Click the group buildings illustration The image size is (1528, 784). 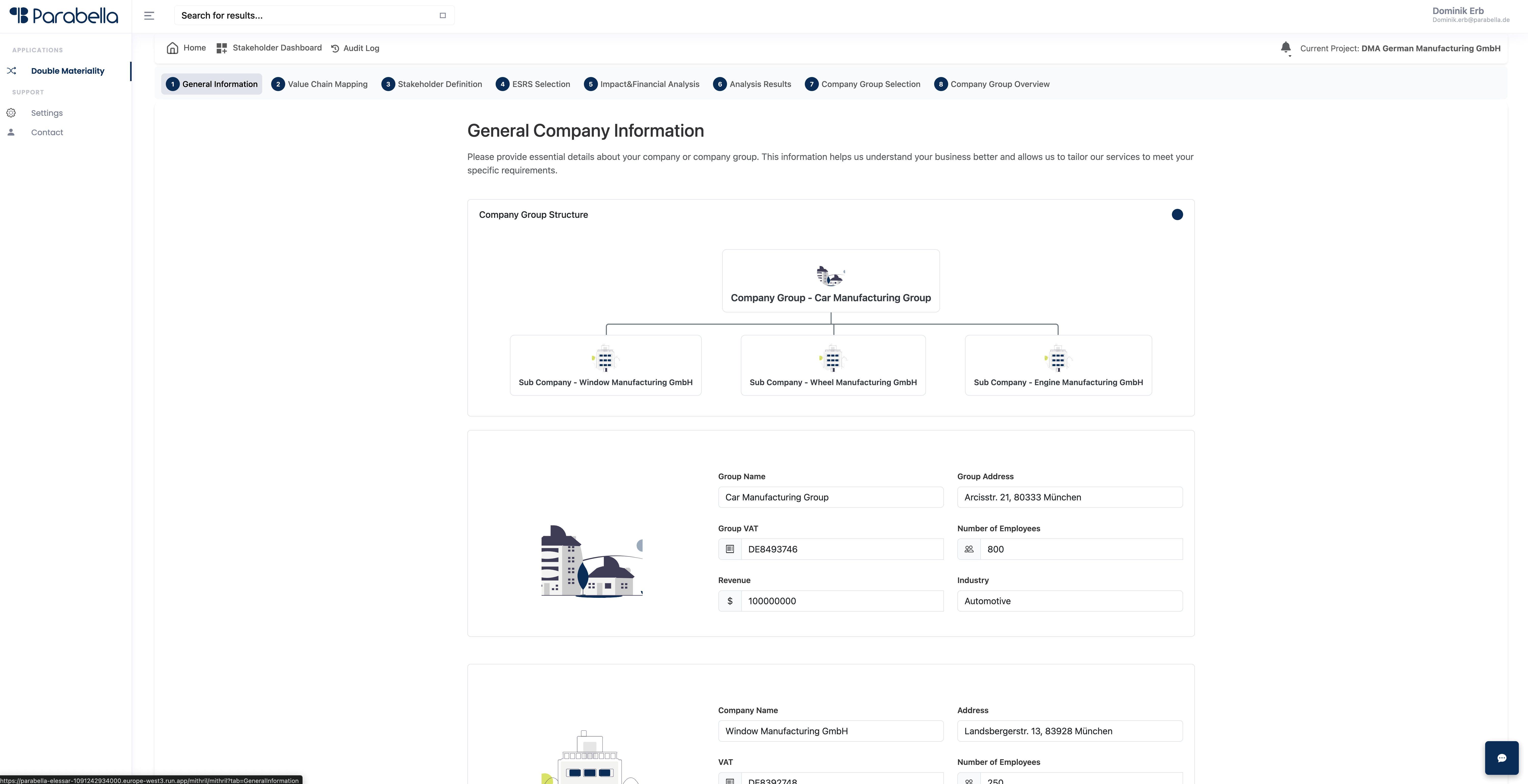[x=592, y=561]
